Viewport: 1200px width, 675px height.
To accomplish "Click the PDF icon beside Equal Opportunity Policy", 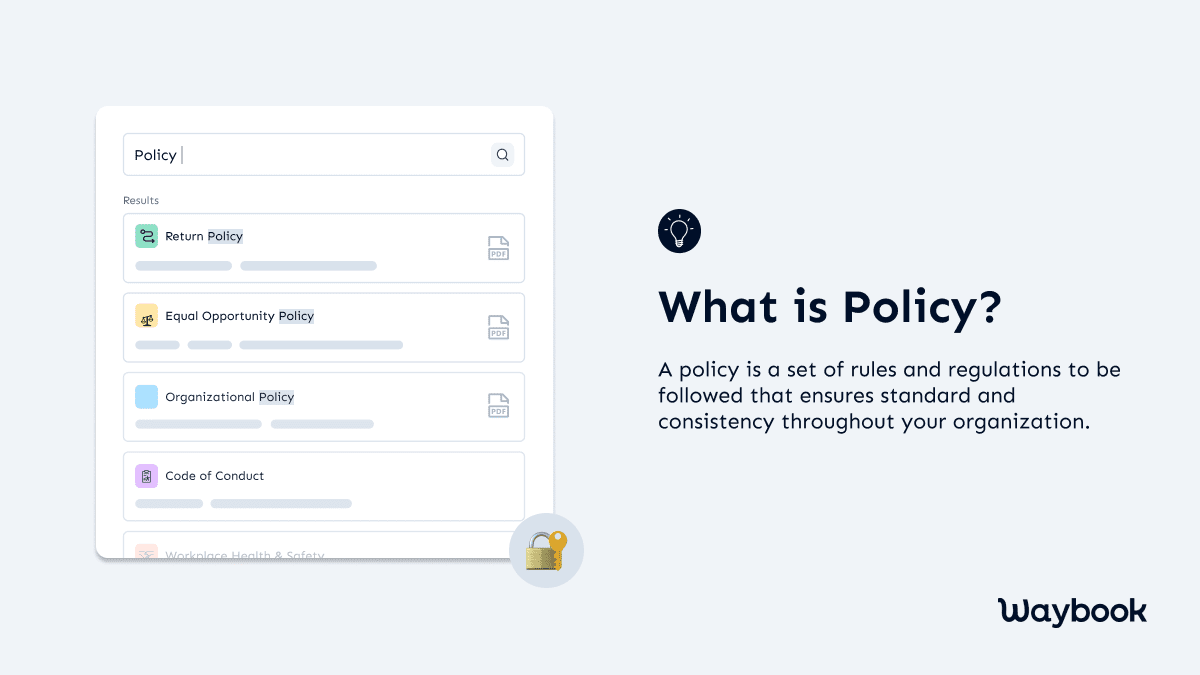I will (498, 327).
